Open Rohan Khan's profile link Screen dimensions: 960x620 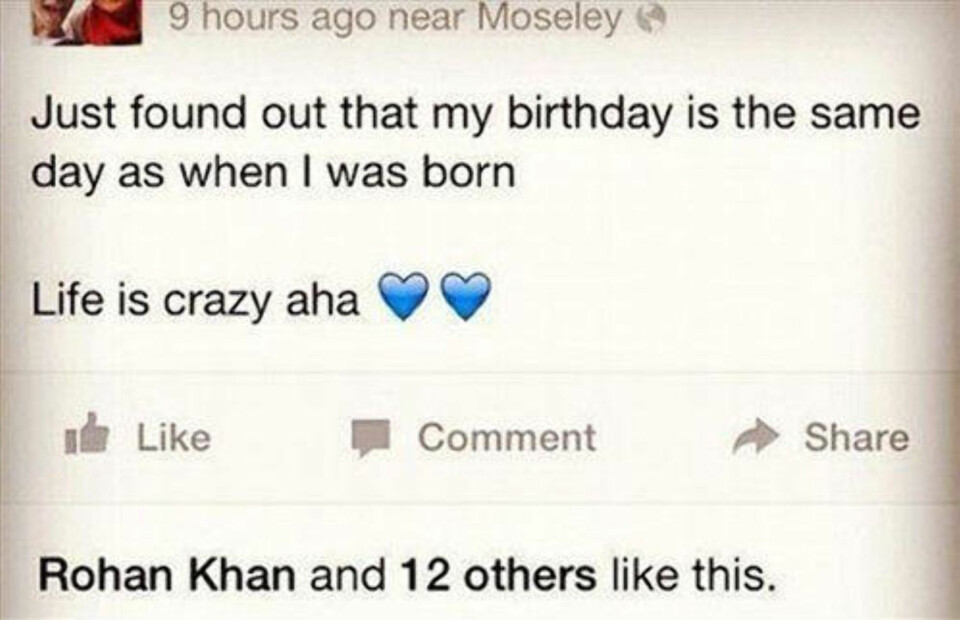(x=167, y=575)
